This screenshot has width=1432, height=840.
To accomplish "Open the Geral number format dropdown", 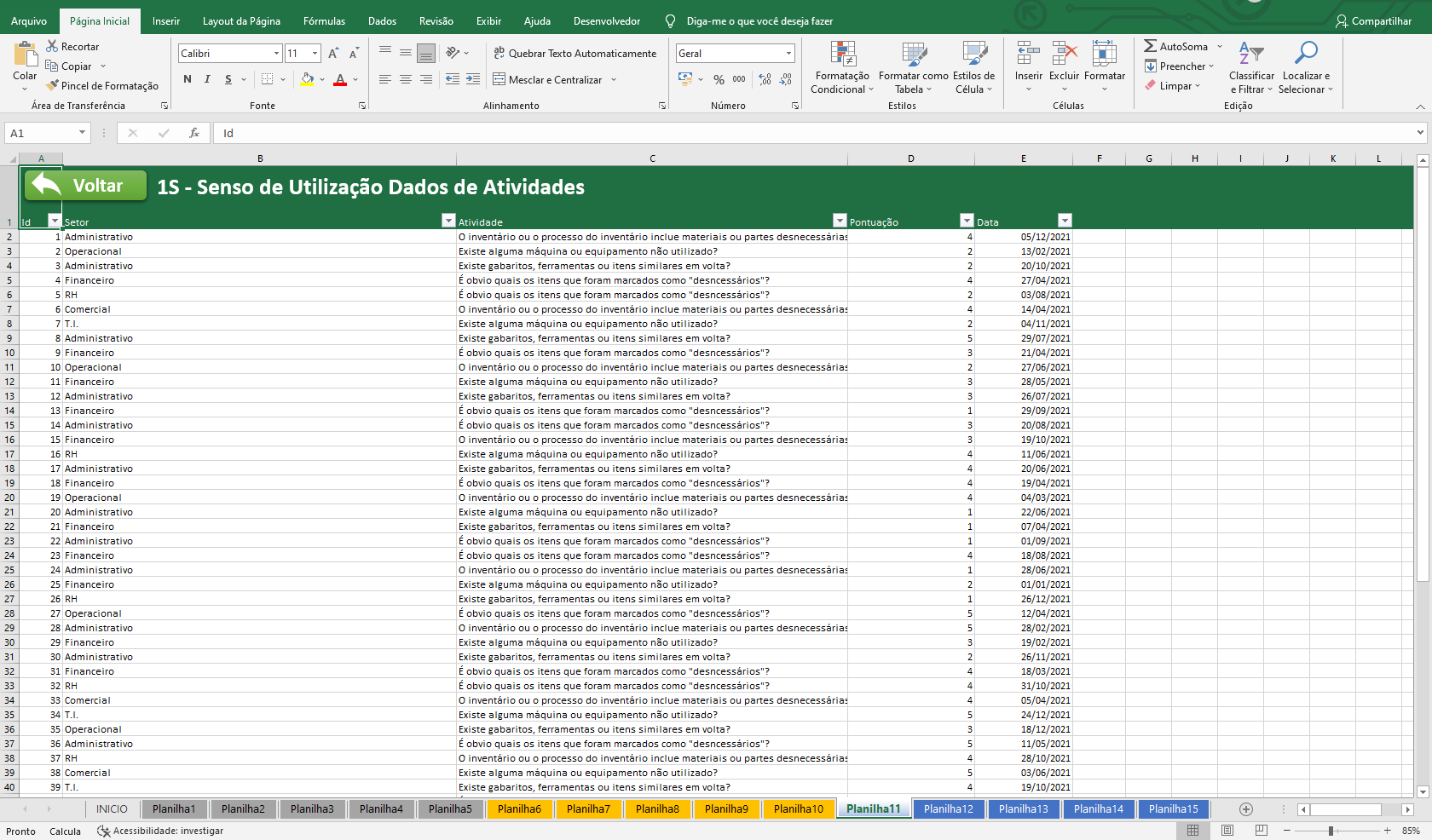I will pos(788,53).
